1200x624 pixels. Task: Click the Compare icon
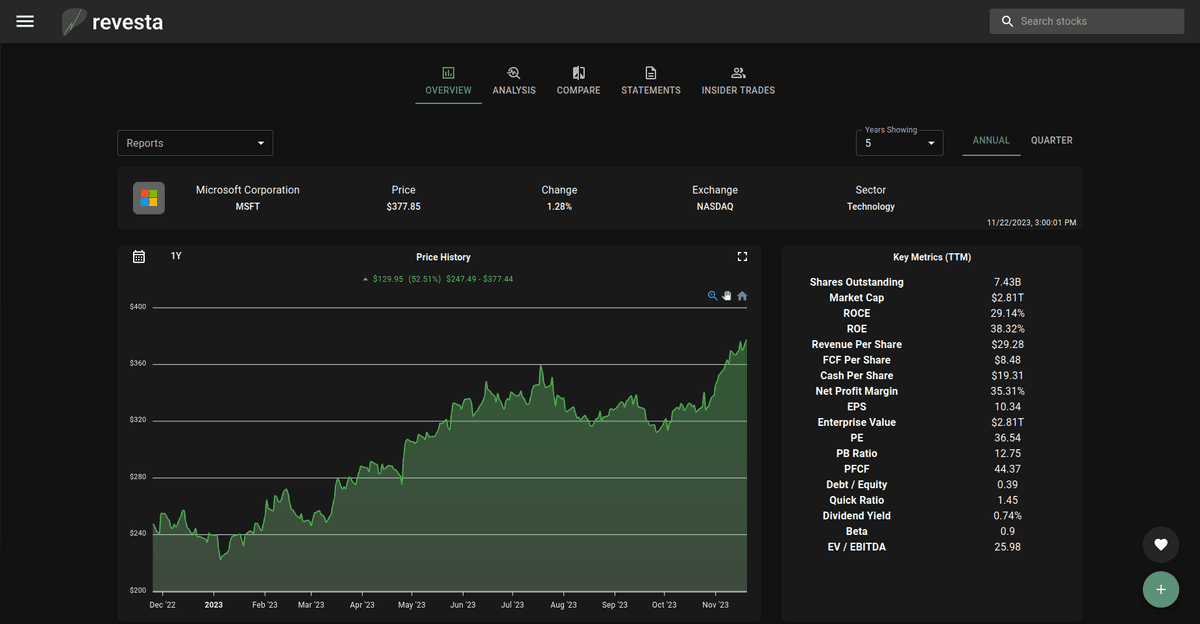coord(578,73)
